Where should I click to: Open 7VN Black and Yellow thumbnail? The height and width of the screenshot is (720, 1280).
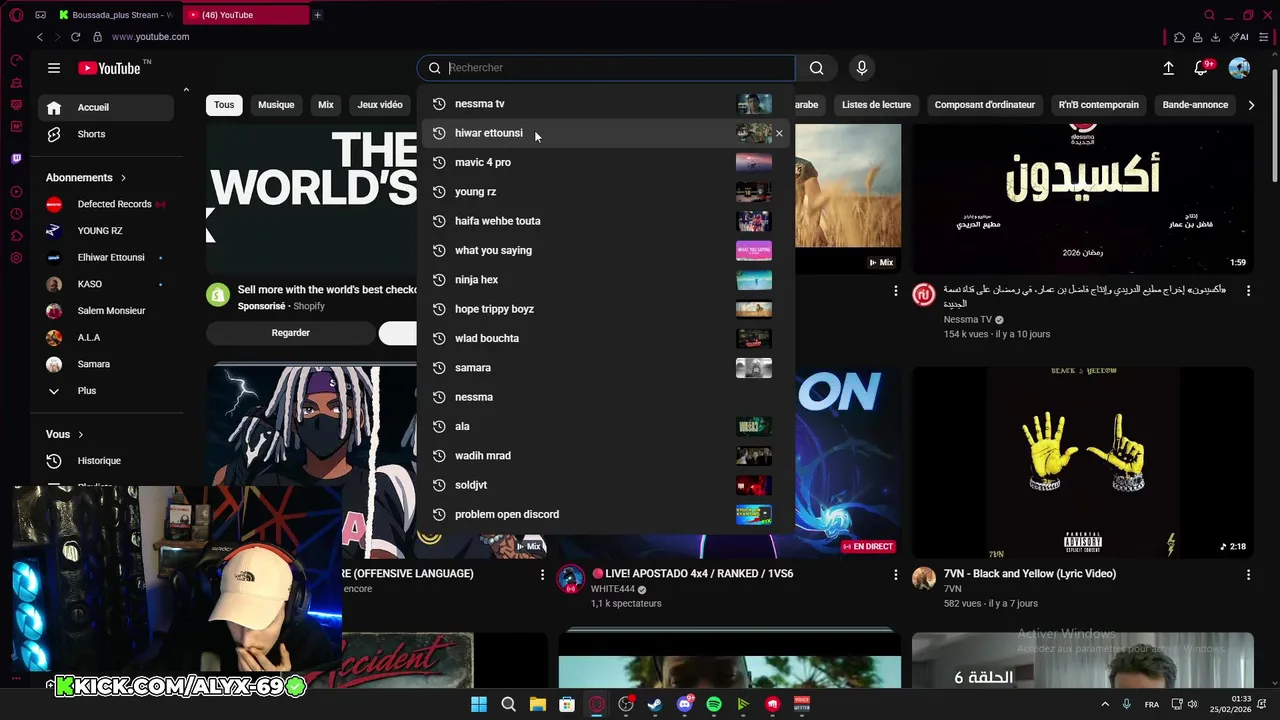(1082, 463)
